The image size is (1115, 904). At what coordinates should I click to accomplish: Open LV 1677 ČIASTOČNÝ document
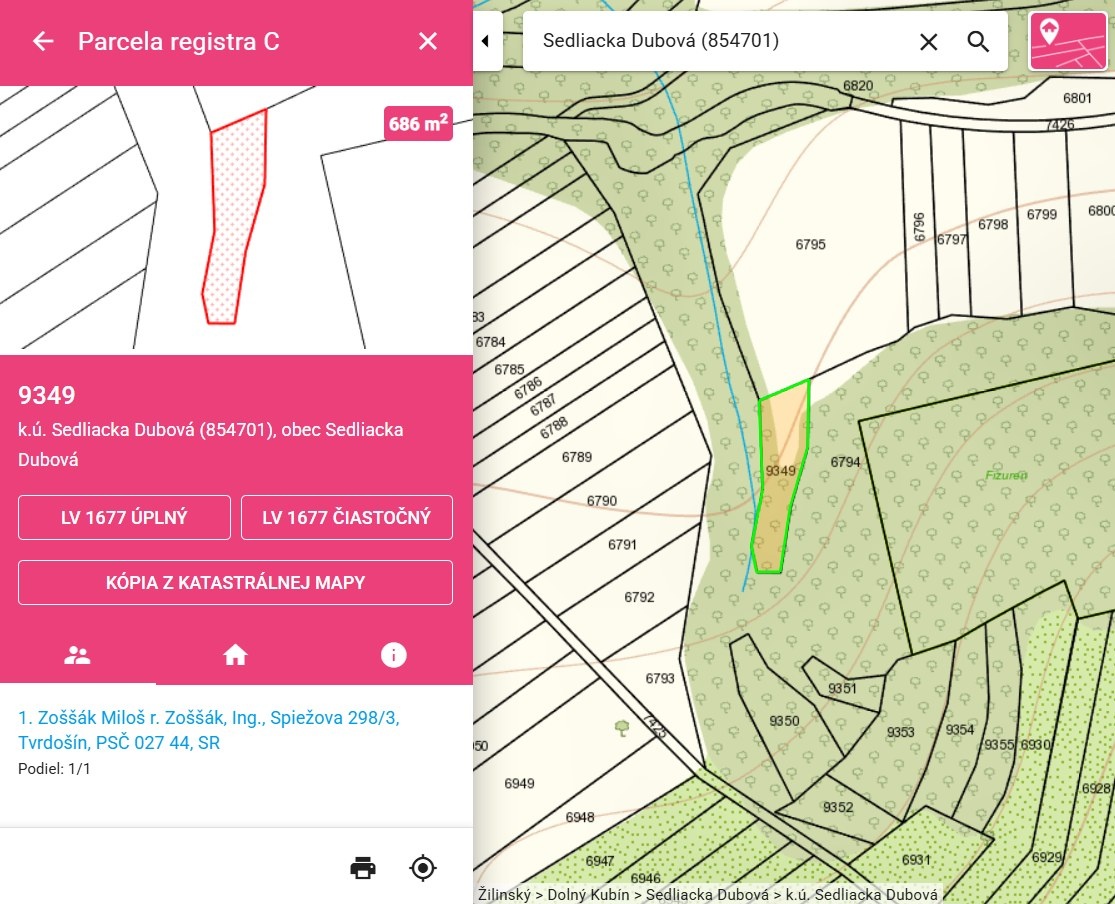click(346, 517)
